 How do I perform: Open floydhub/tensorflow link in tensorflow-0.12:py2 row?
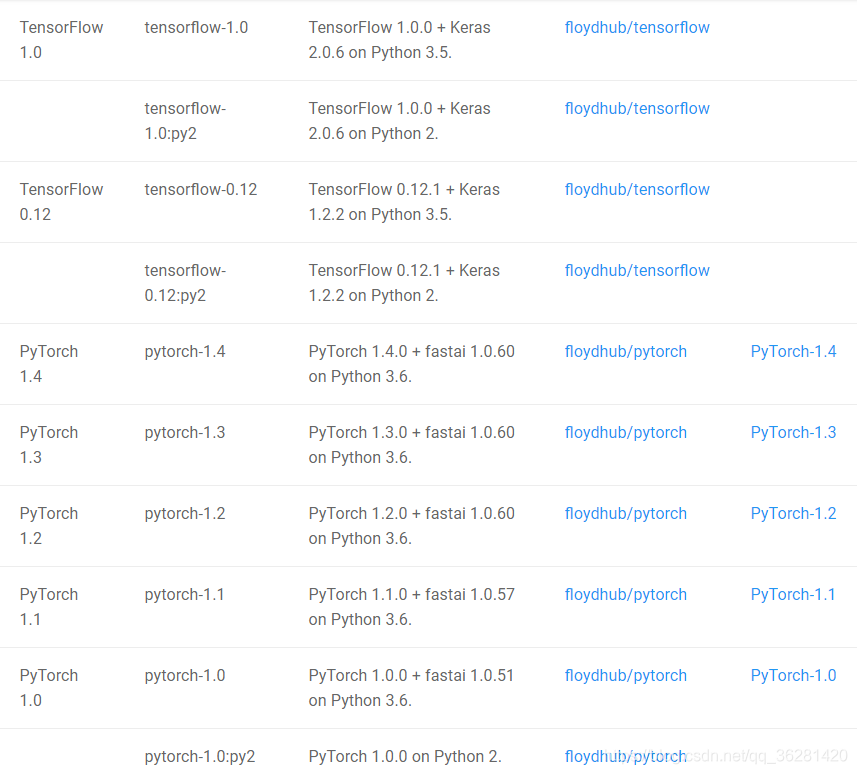pyautogui.click(x=637, y=270)
